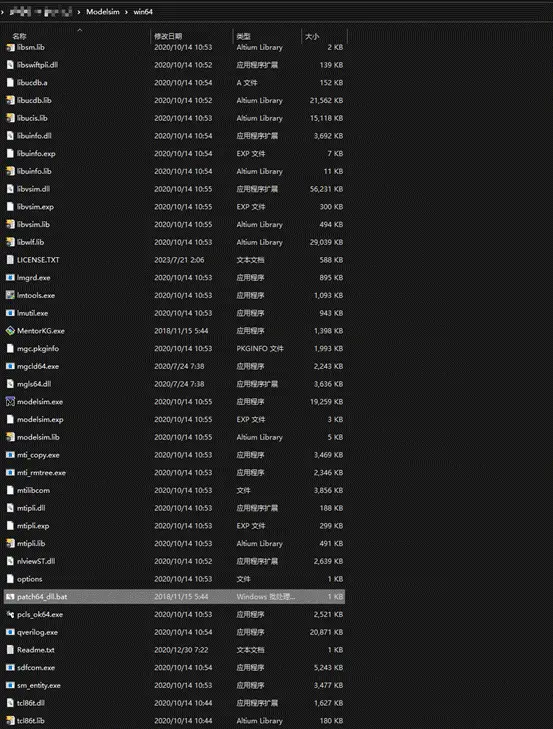This screenshot has height=729, width=553.
Task: Select the libucdb.lib Altium Library icon
Action: click(x=10, y=100)
